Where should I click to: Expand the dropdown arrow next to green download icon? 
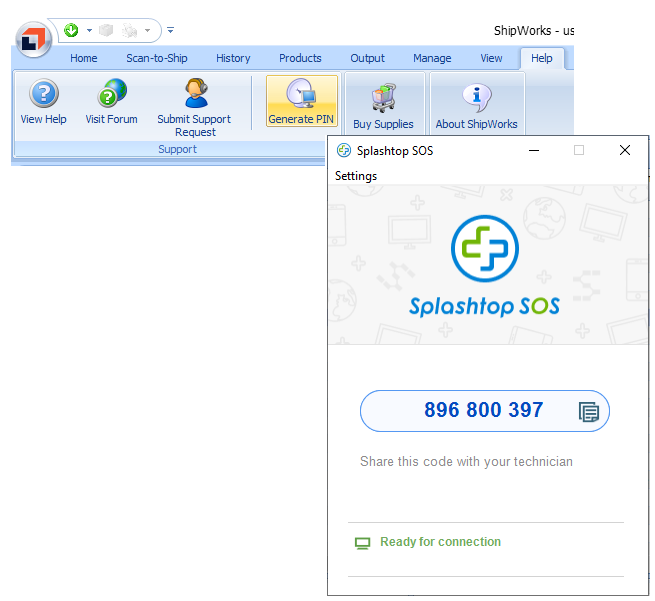(x=88, y=31)
